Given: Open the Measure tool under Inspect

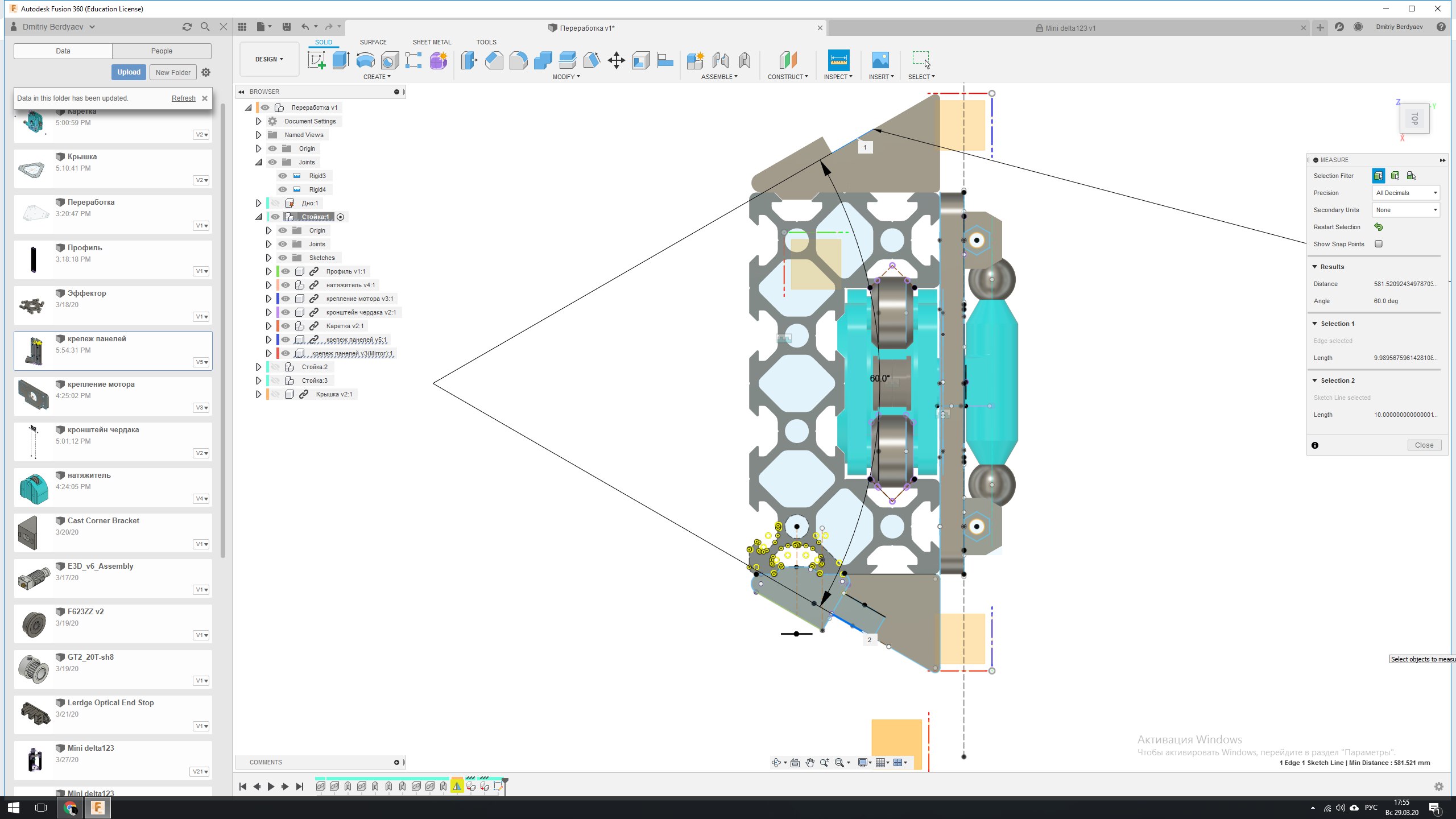Looking at the screenshot, I should (x=838, y=60).
